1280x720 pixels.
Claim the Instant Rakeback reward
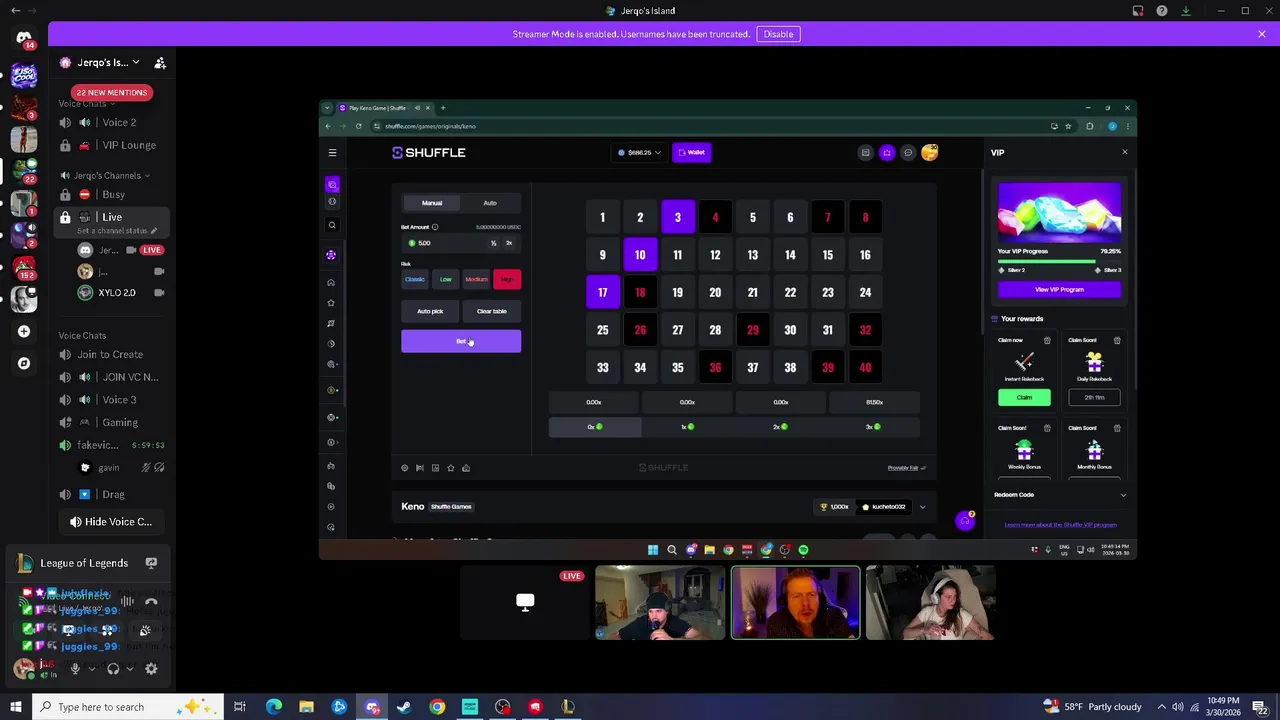[x=1024, y=398]
